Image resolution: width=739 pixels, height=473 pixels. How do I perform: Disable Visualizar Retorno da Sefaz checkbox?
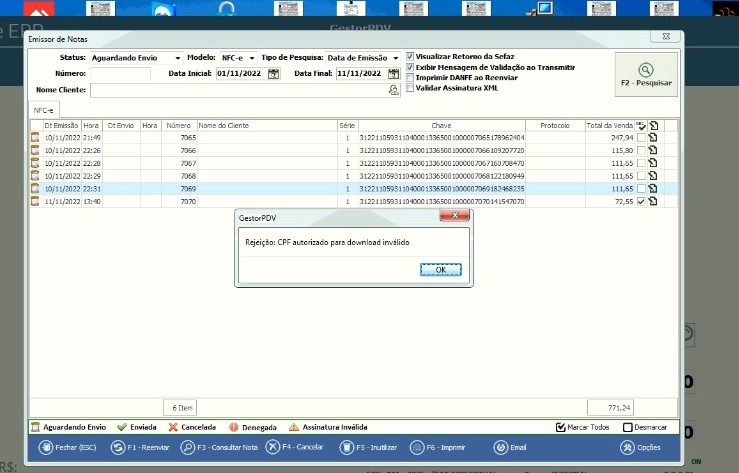410,57
